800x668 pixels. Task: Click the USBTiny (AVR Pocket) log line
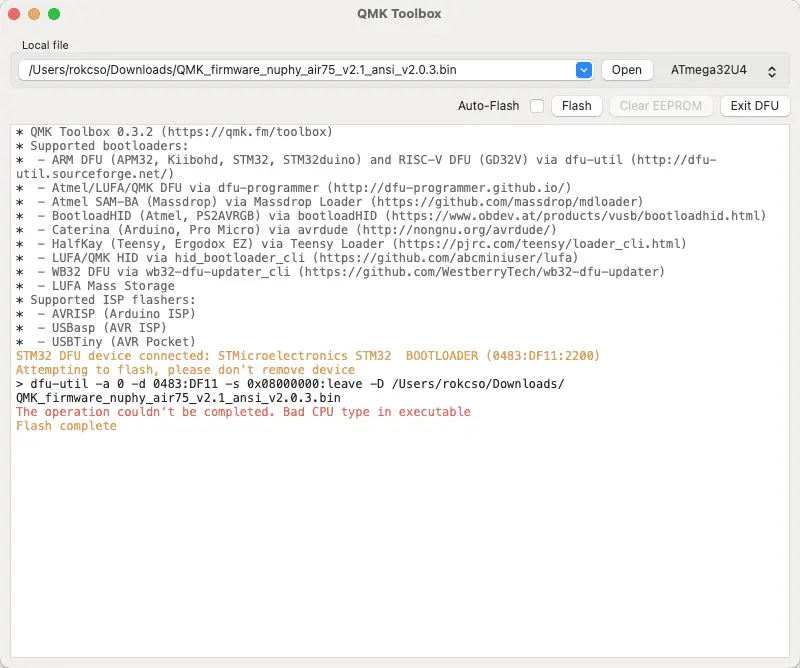point(106,342)
